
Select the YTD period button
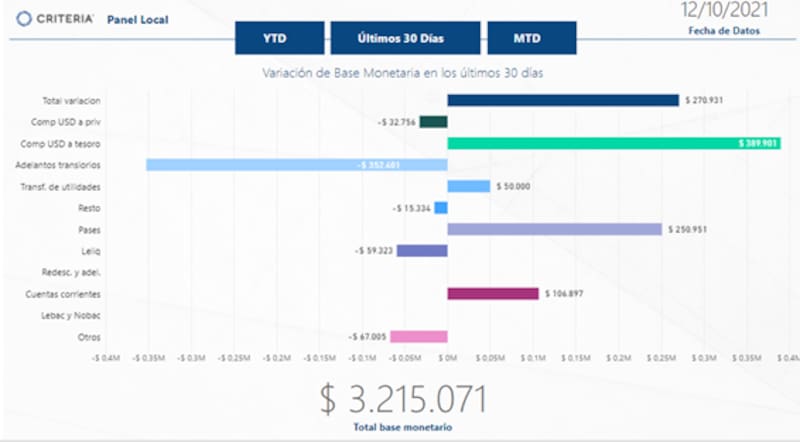[x=279, y=39]
